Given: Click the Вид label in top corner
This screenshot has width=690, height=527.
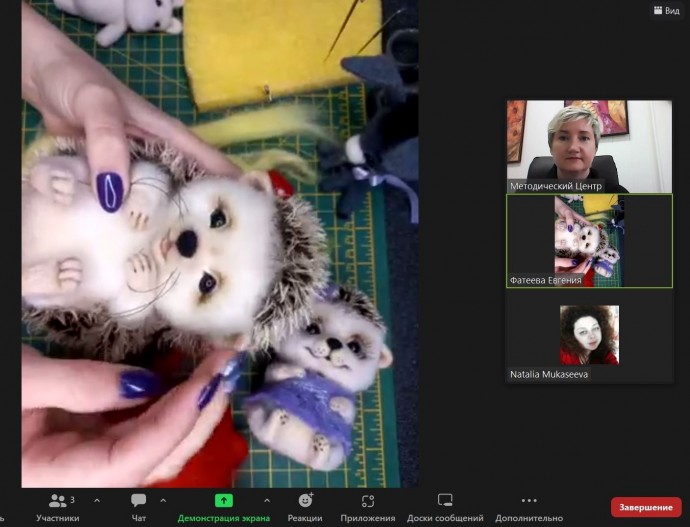Looking at the screenshot, I should (x=674, y=10).
